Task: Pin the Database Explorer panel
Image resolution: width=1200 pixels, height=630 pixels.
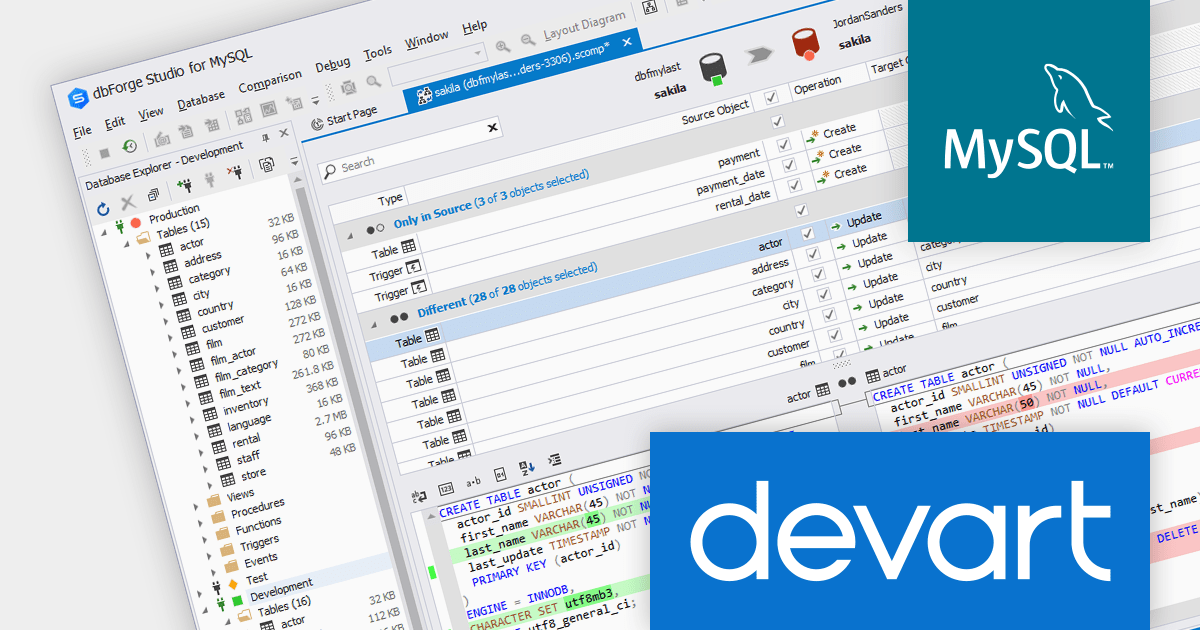Action: [265, 138]
